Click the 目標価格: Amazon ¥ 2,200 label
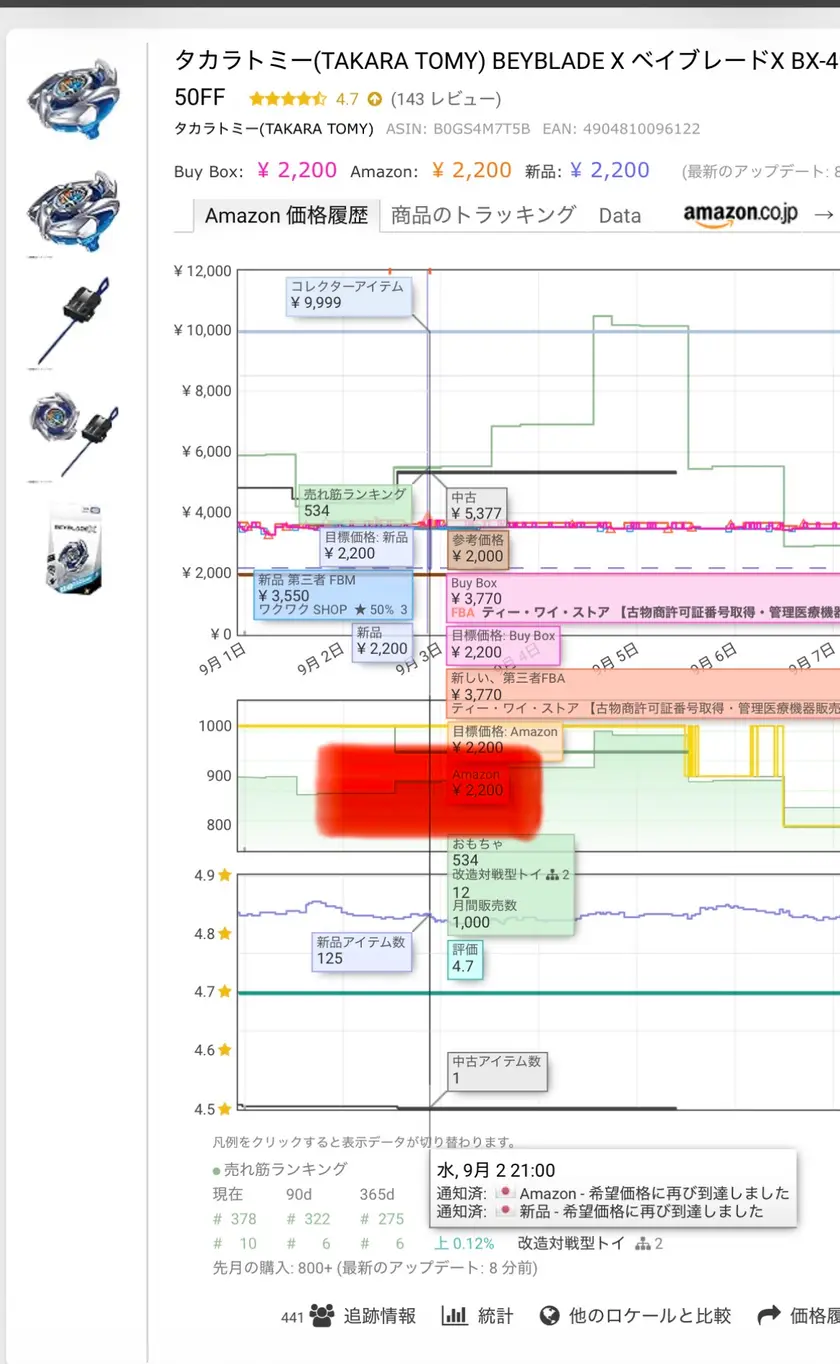This screenshot has width=840, height=1364. (x=504, y=740)
